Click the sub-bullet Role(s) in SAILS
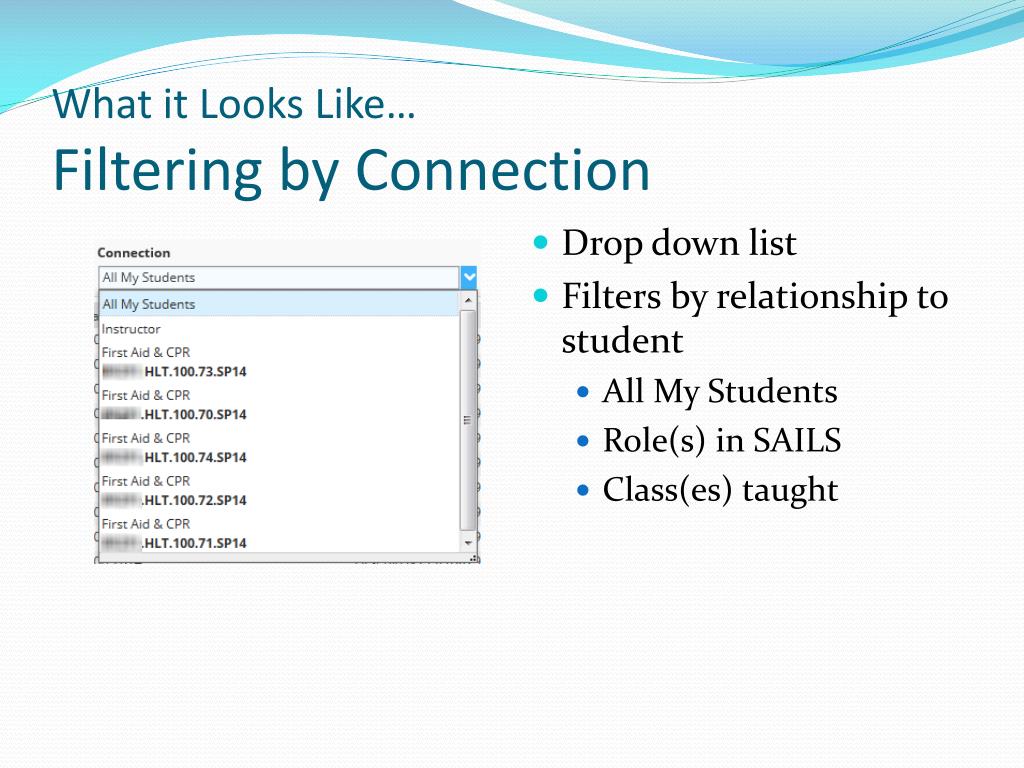The width and height of the screenshot is (1024, 768). [x=722, y=440]
